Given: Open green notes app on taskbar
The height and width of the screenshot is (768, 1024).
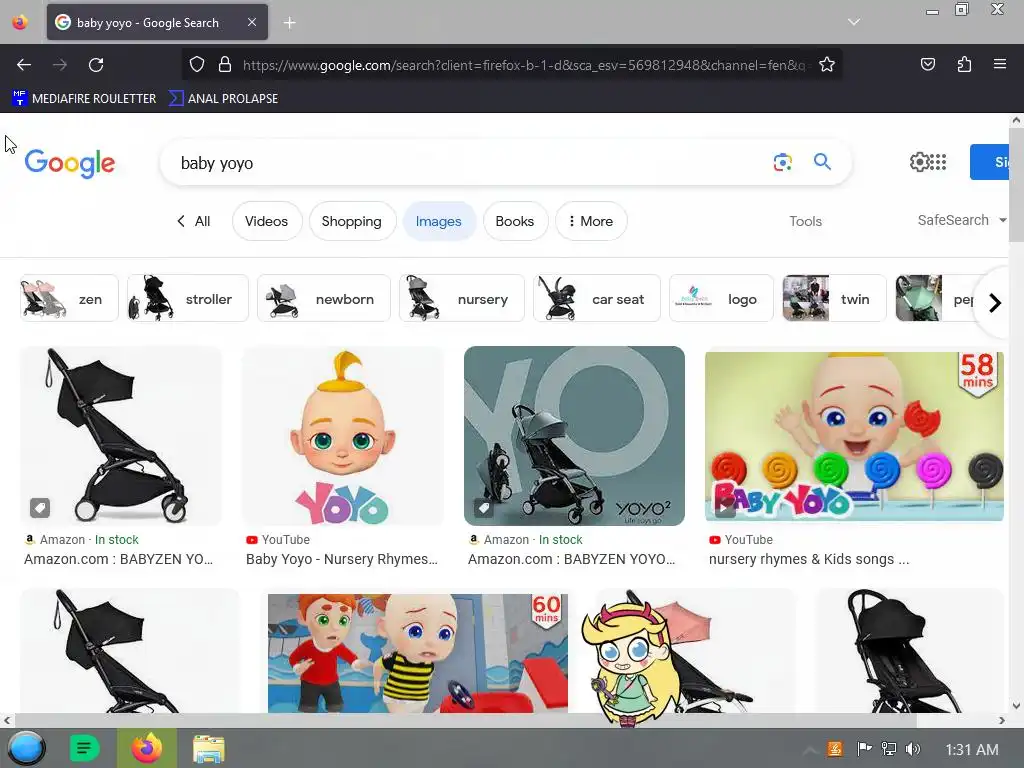Looking at the screenshot, I should click(x=84, y=748).
